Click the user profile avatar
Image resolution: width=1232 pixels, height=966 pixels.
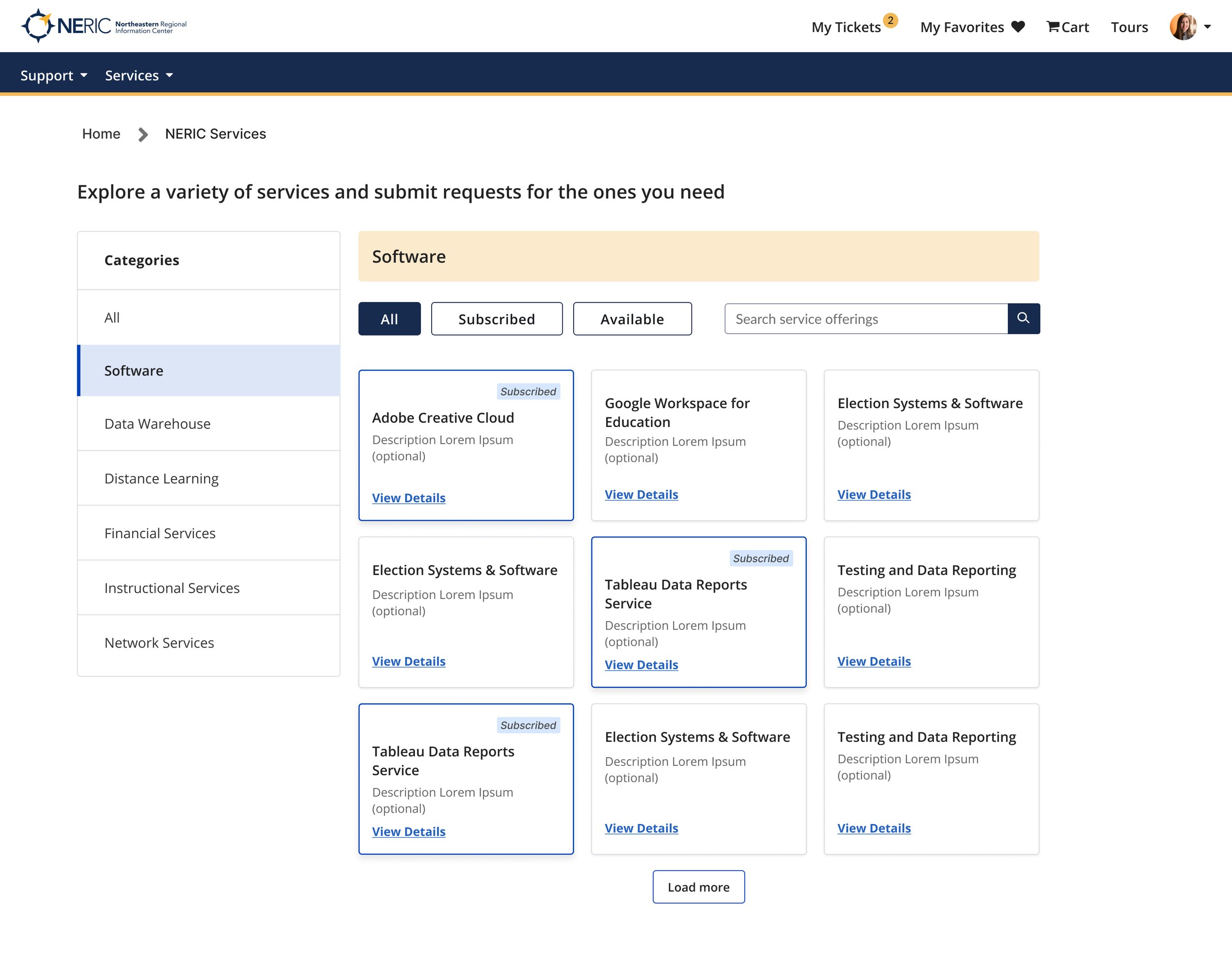1183,27
